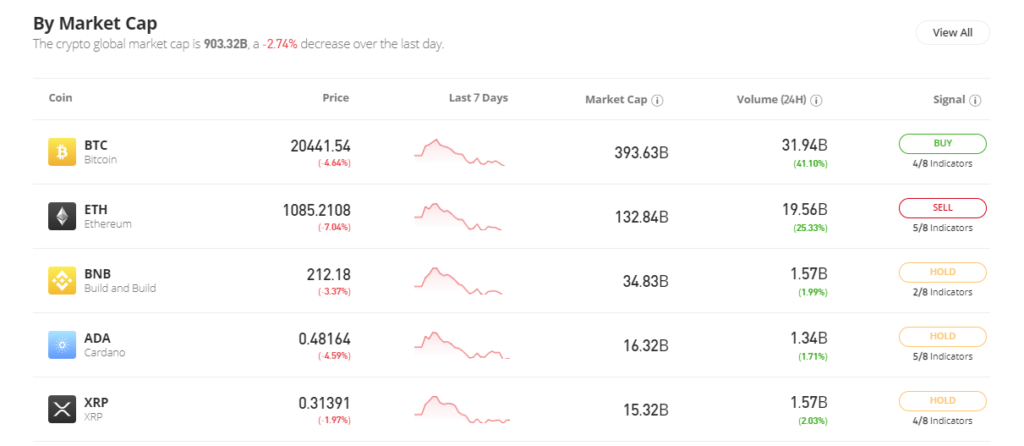
Task: Click the XRP logo icon
Action: coord(62,409)
